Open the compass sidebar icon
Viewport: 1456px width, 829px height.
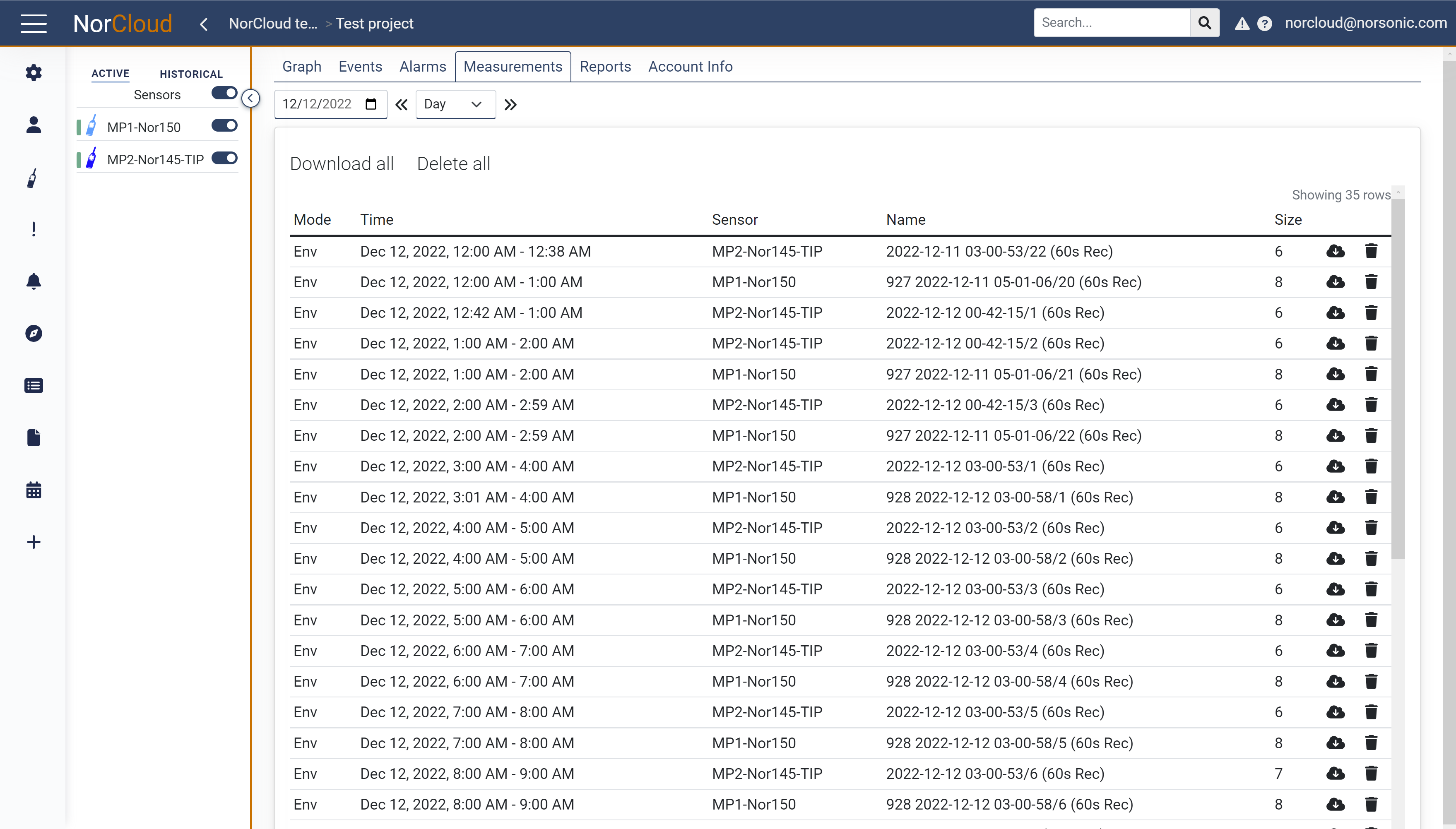[34, 333]
